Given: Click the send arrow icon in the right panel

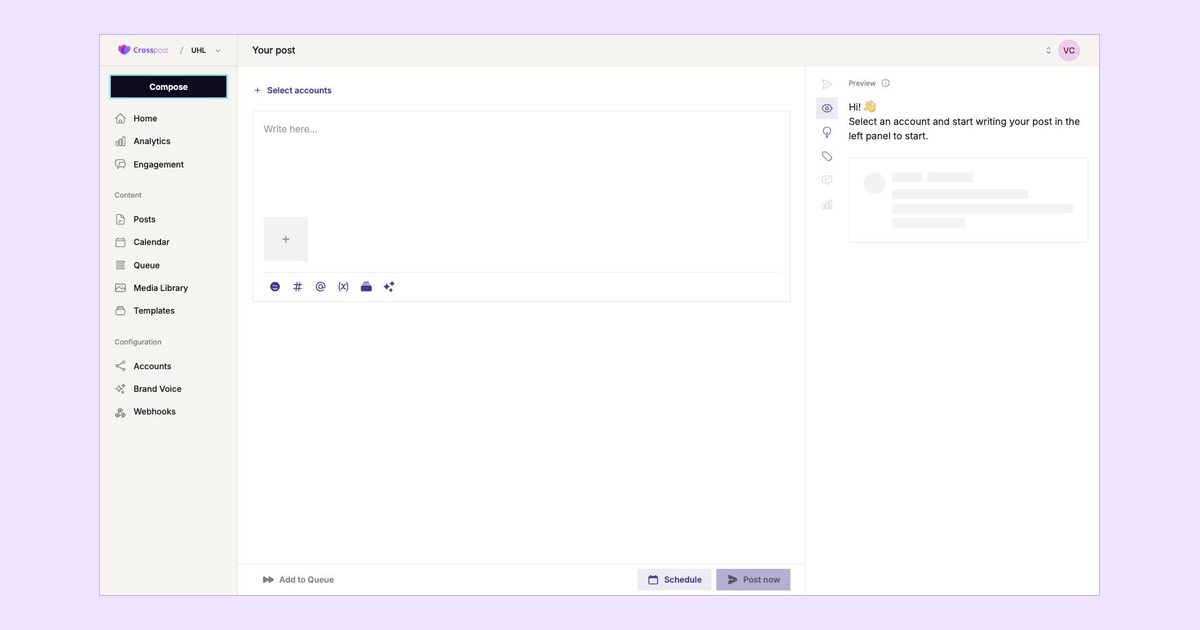Looking at the screenshot, I should 827,84.
